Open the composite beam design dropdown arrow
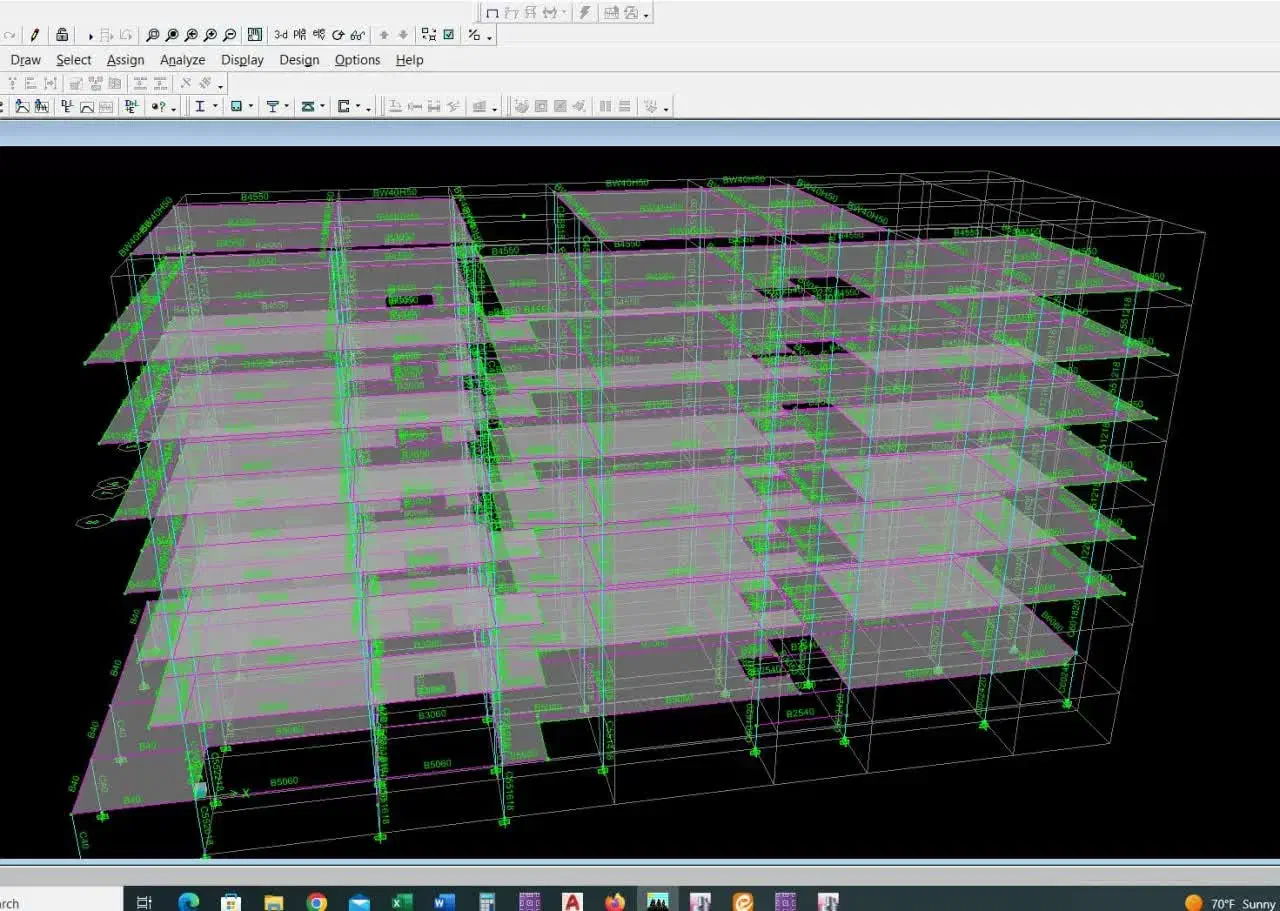Viewport: 1280px width, 911px height. tap(287, 107)
